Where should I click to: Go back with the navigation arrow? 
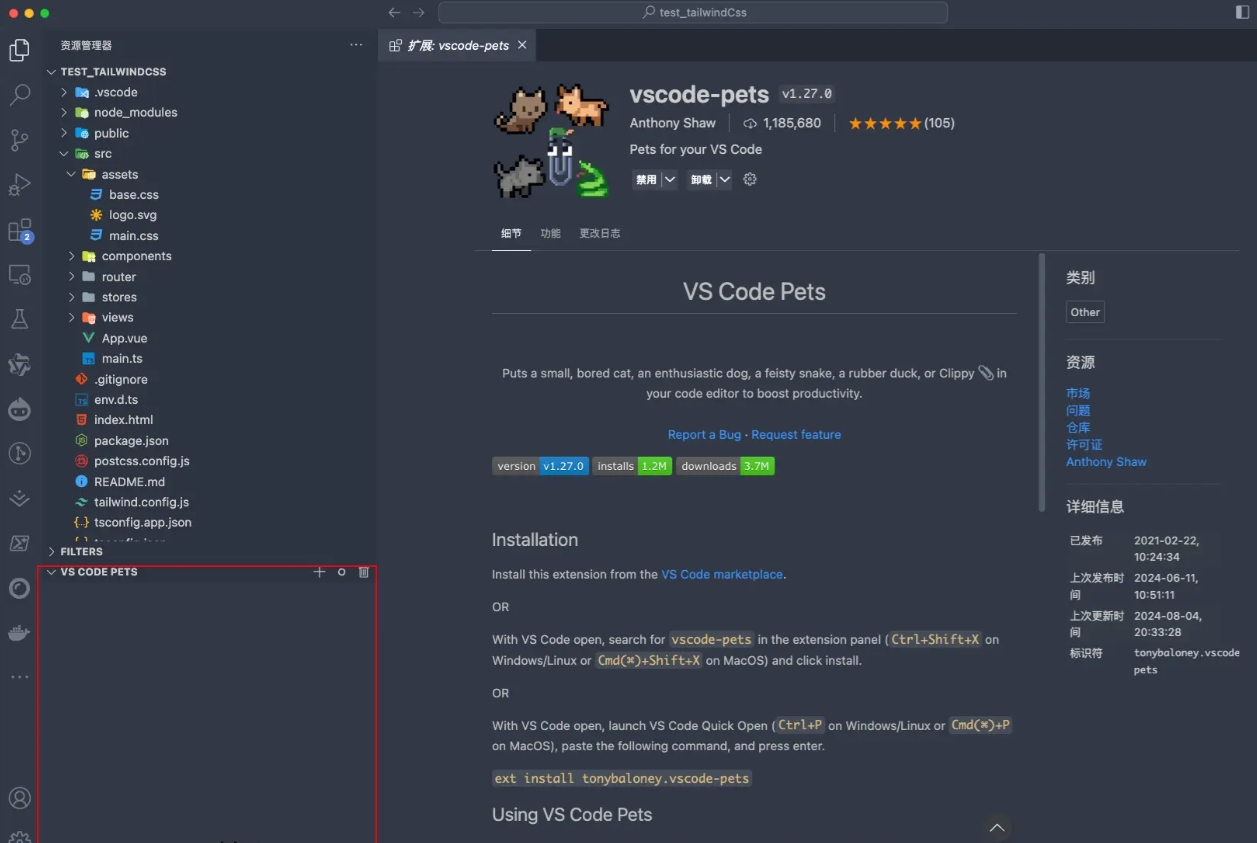tap(394, 13)
